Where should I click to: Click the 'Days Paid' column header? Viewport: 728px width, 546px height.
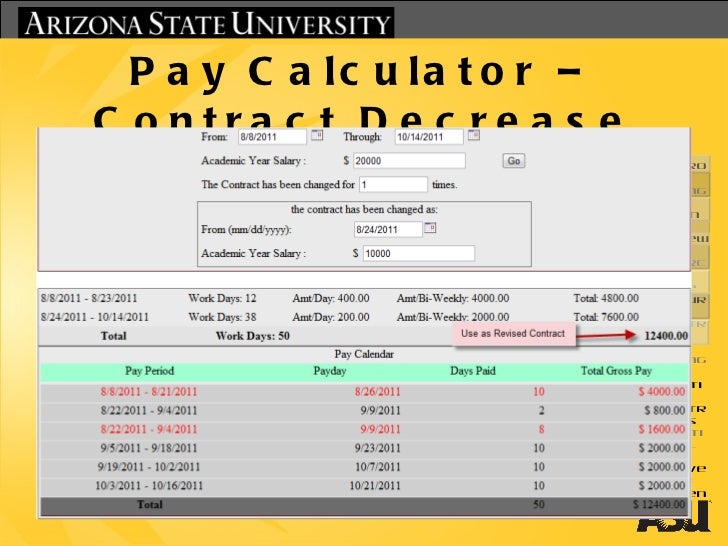473,371
